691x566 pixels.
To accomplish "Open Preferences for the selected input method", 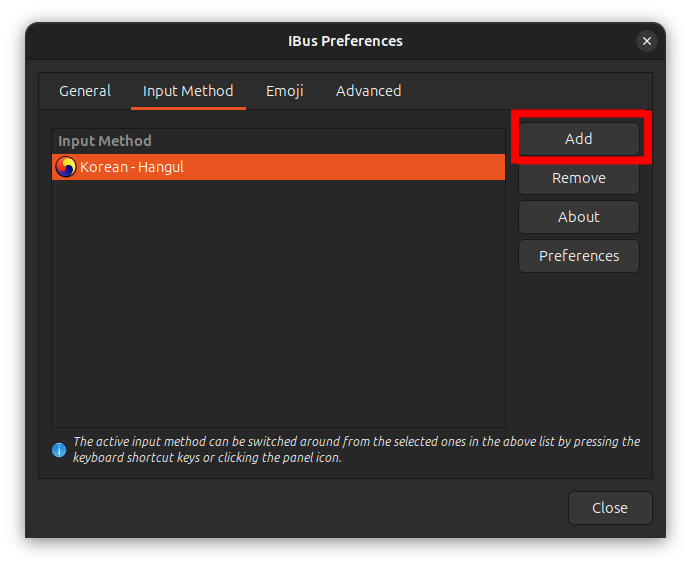I will pos(578,256).
